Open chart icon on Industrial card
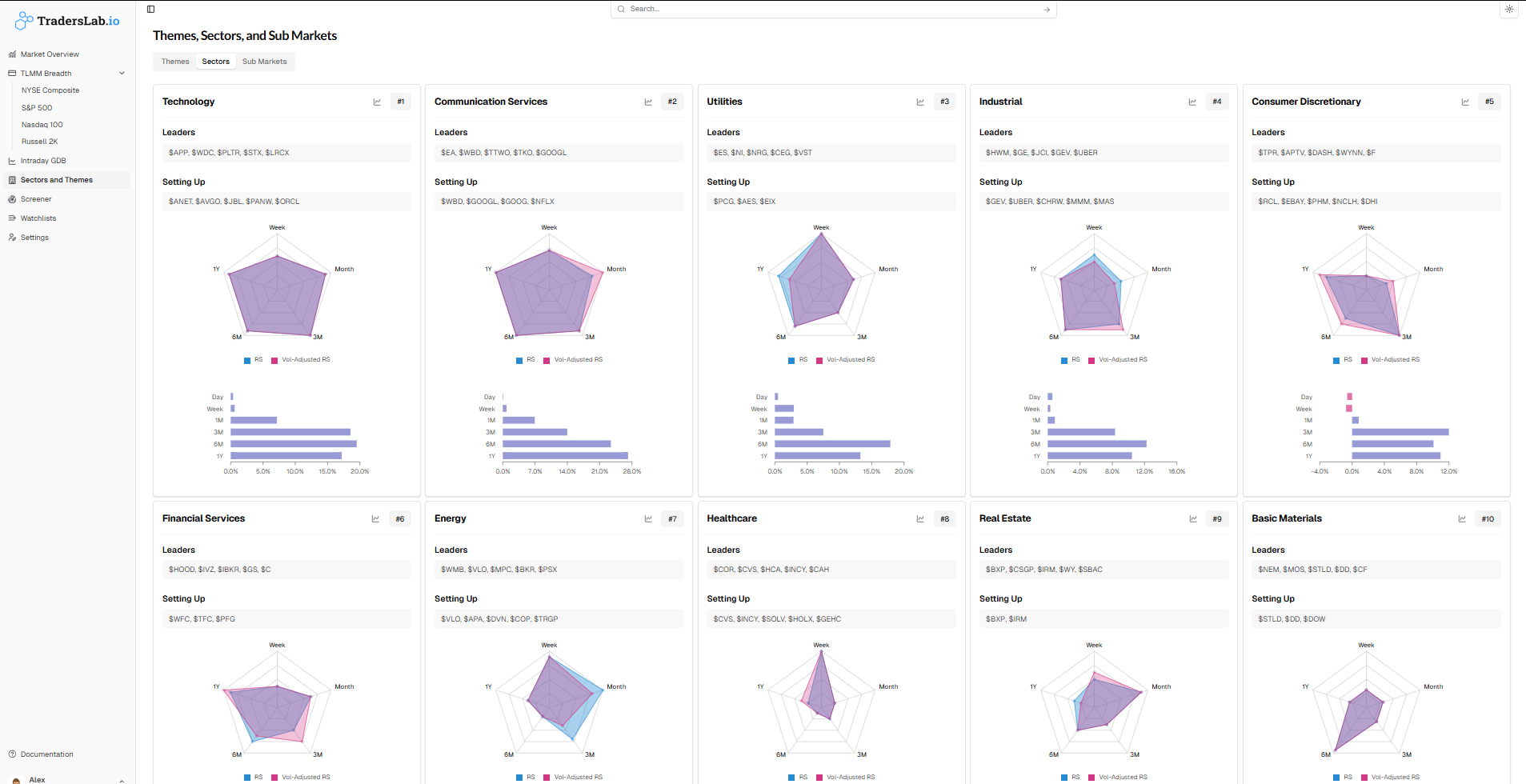The image size is (1526, 784). (1192, 102)
